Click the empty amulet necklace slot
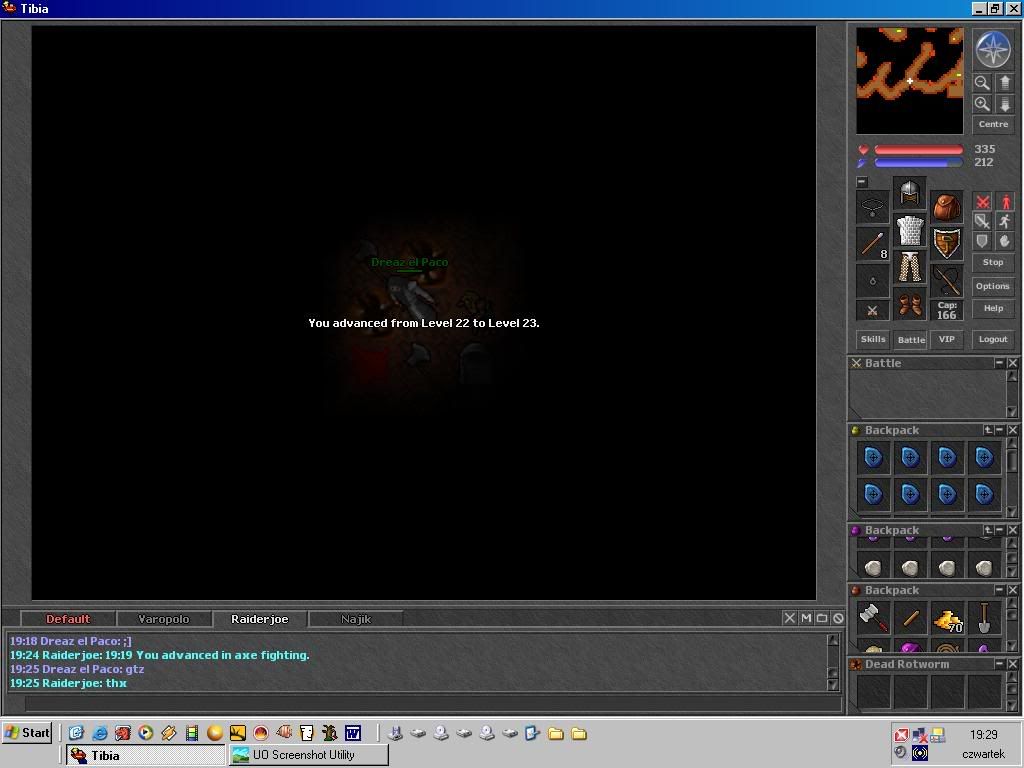This screenshot has height=768, width=1024. (872, 207)
